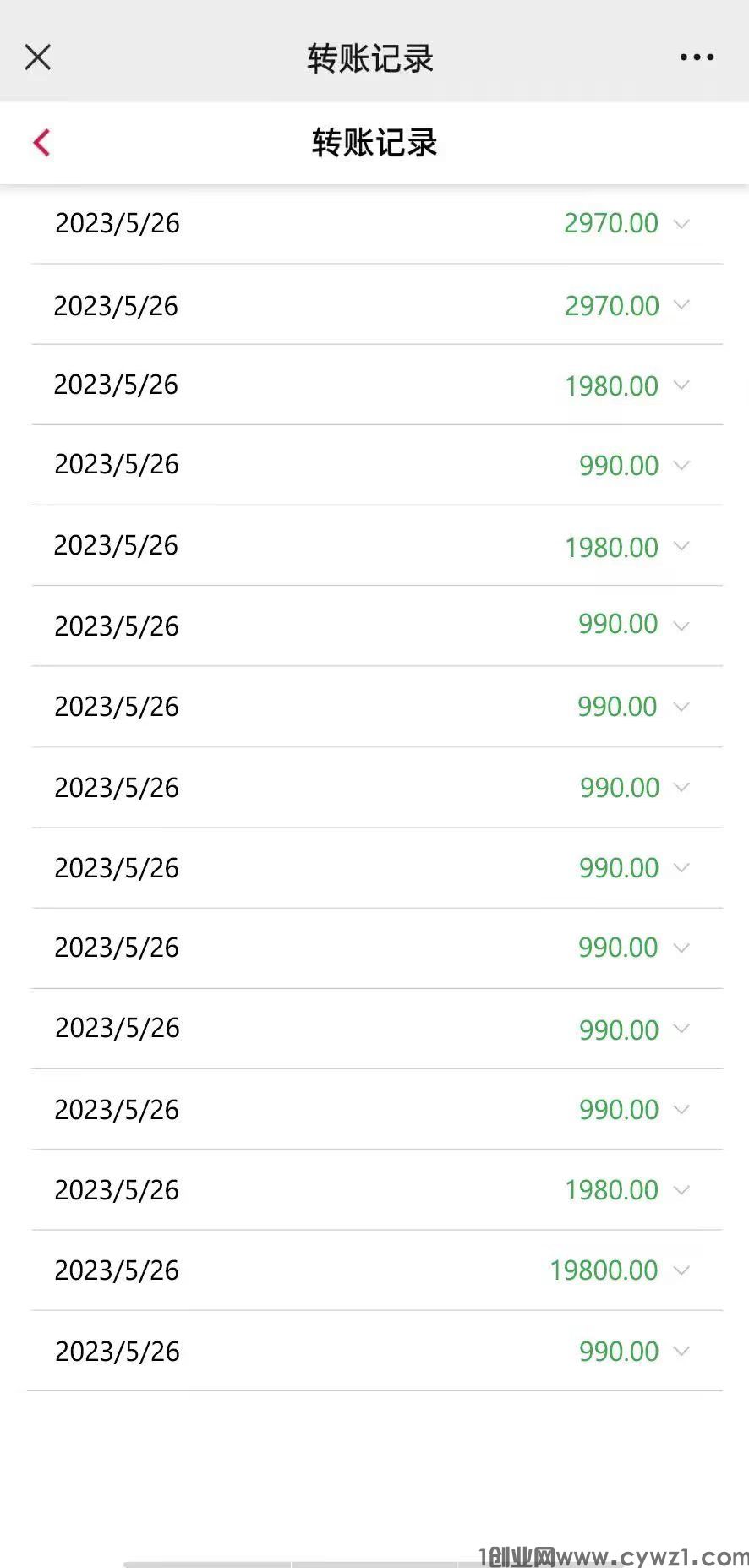
Task: Expand chevron of the first 1980.00 record
Action: [681, 385]
